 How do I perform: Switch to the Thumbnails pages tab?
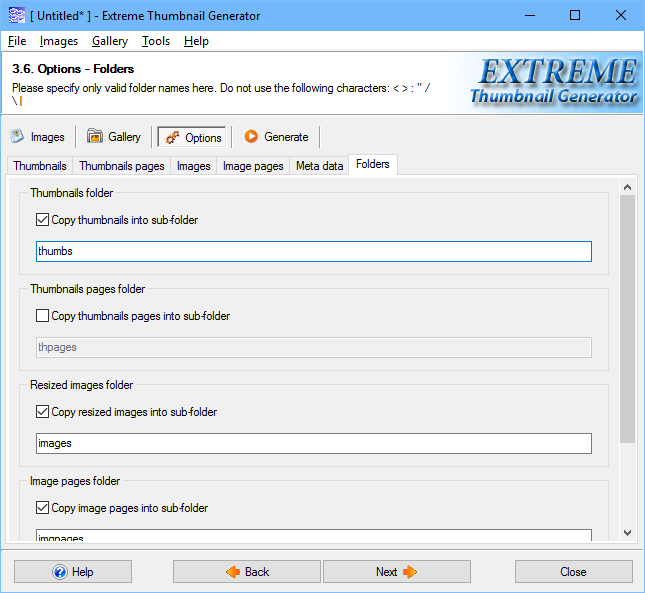122,166
